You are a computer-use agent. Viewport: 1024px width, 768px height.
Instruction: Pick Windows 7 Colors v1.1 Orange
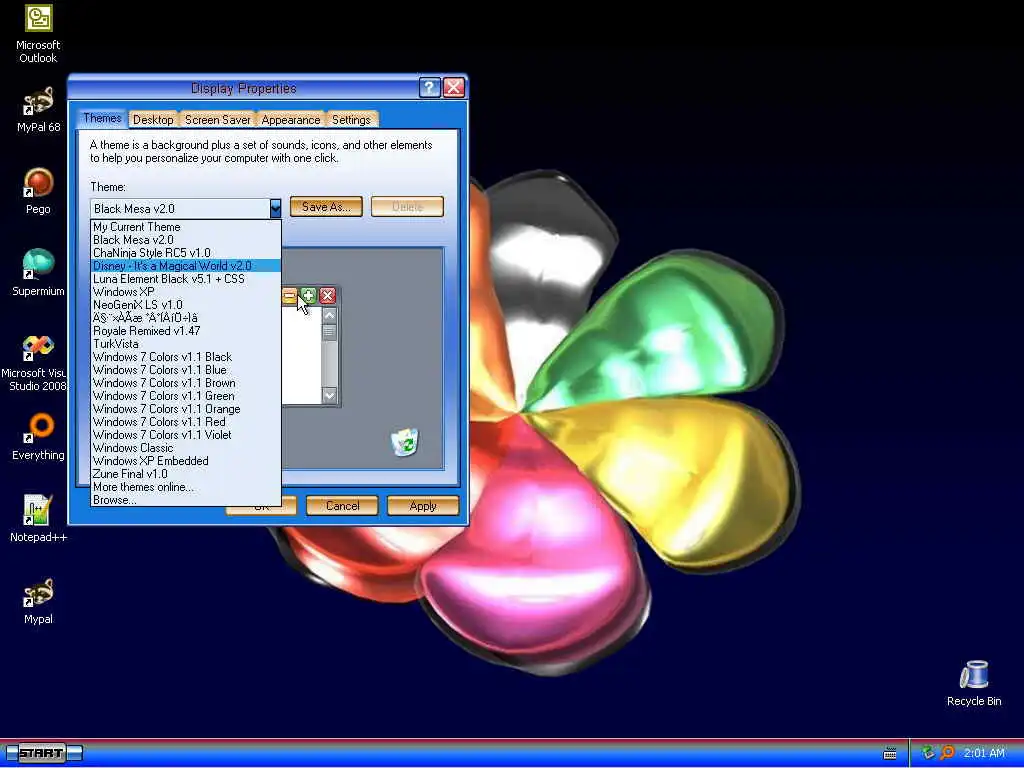[185, 409]
